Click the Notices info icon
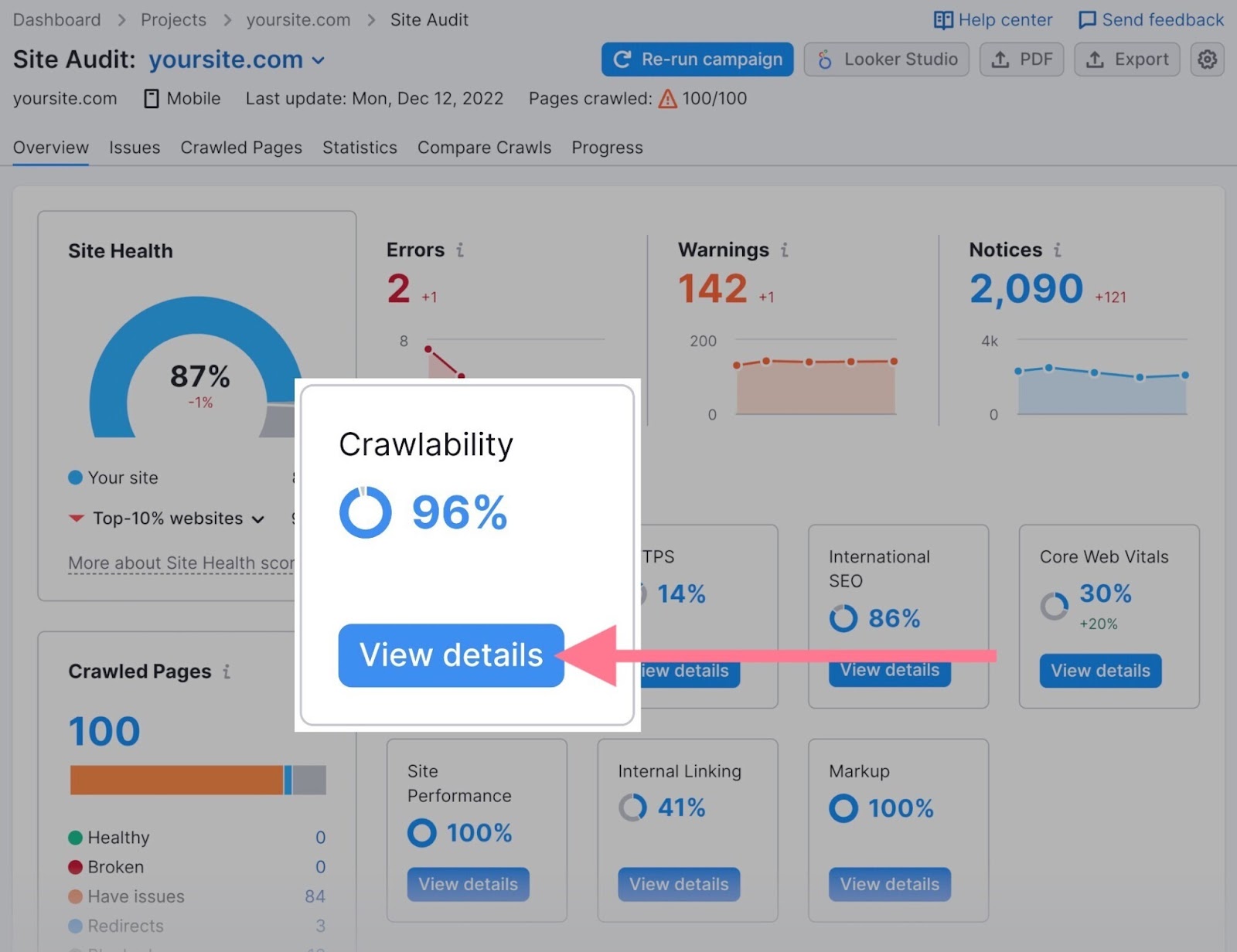Viewport: 1237px width, 952px height. pos(1058,250)
